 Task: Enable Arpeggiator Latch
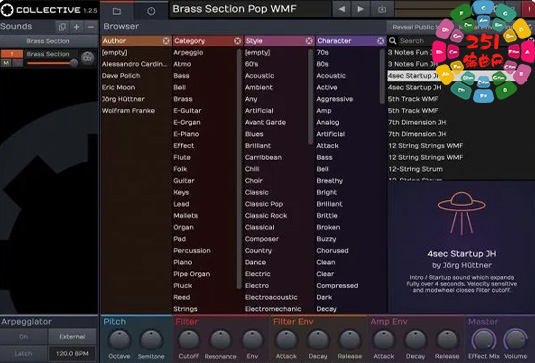(24, 353)
